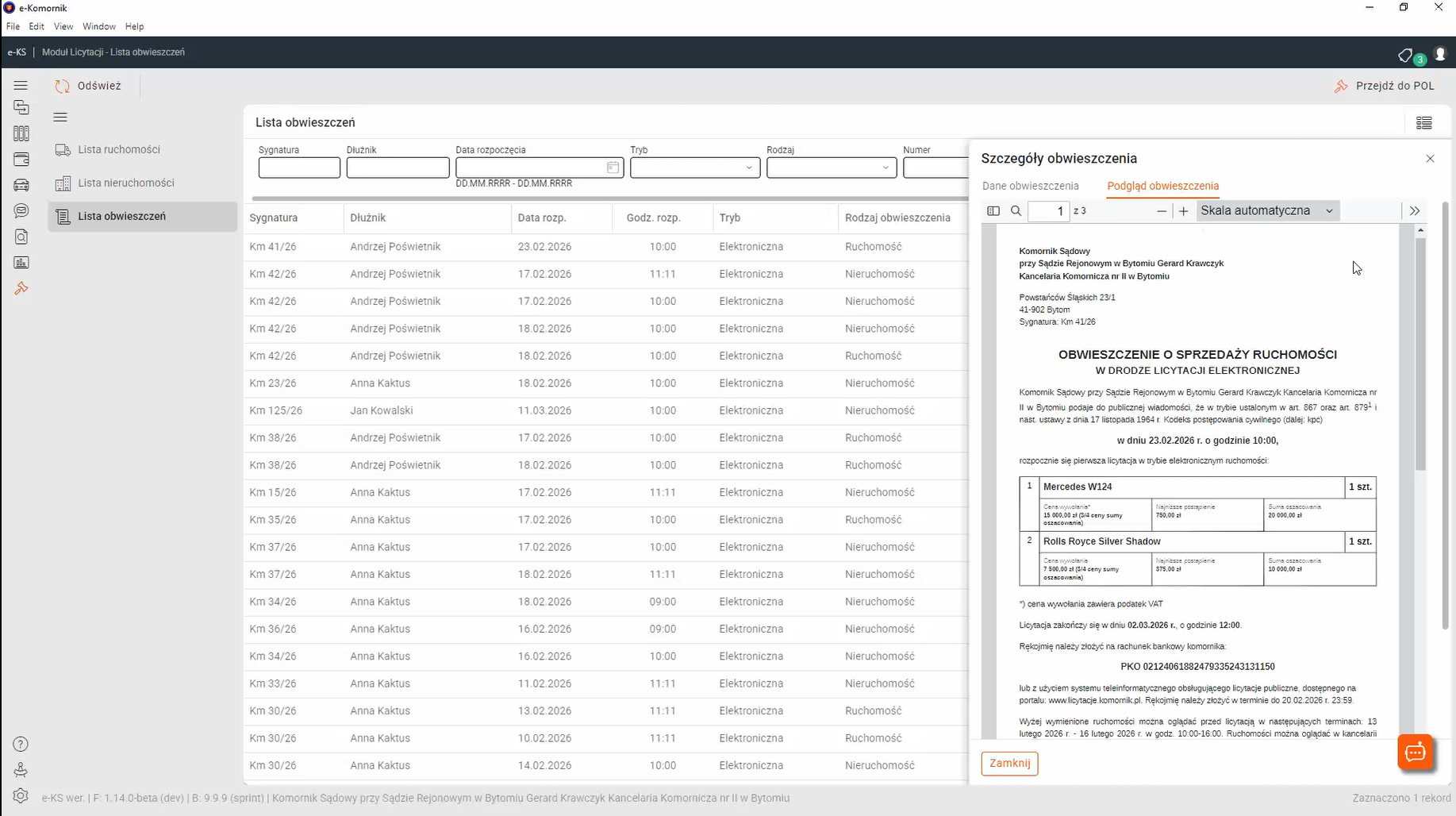This screenshot has height=816, width=1456.
Task: Open the chat assistant orange button
Action: (1416, 752)
